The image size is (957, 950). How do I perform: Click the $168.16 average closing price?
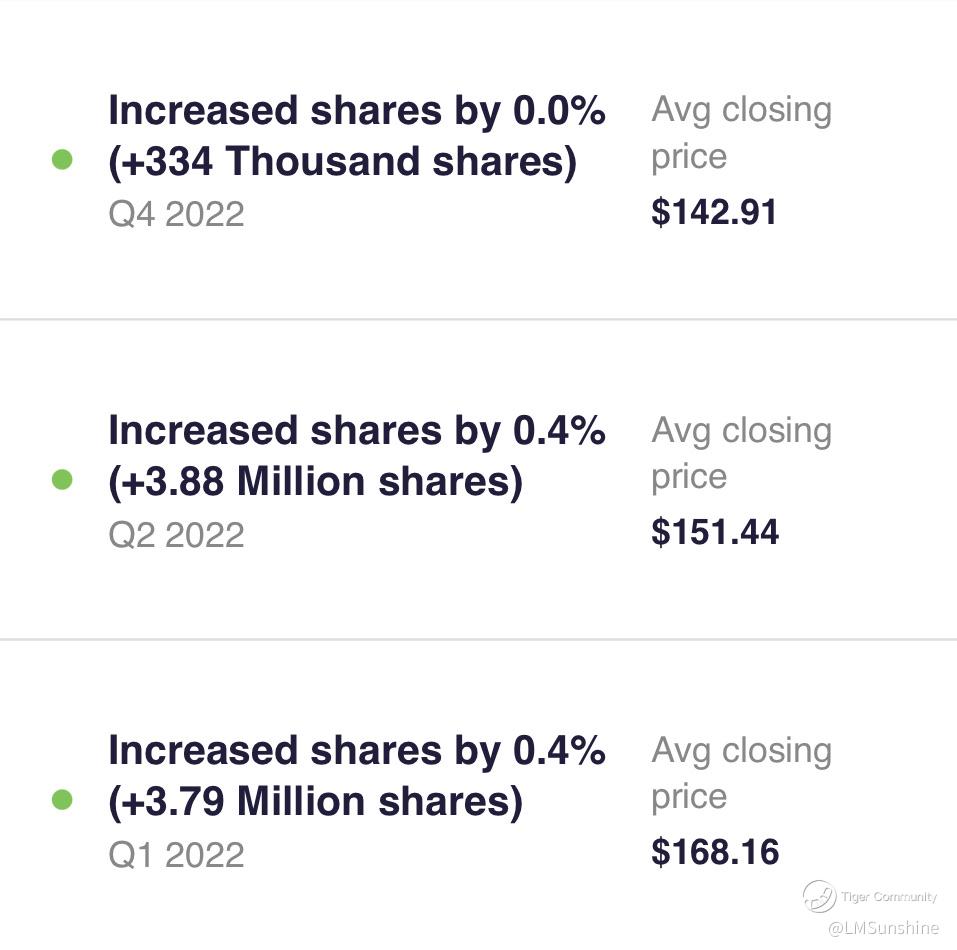[714, 852]
